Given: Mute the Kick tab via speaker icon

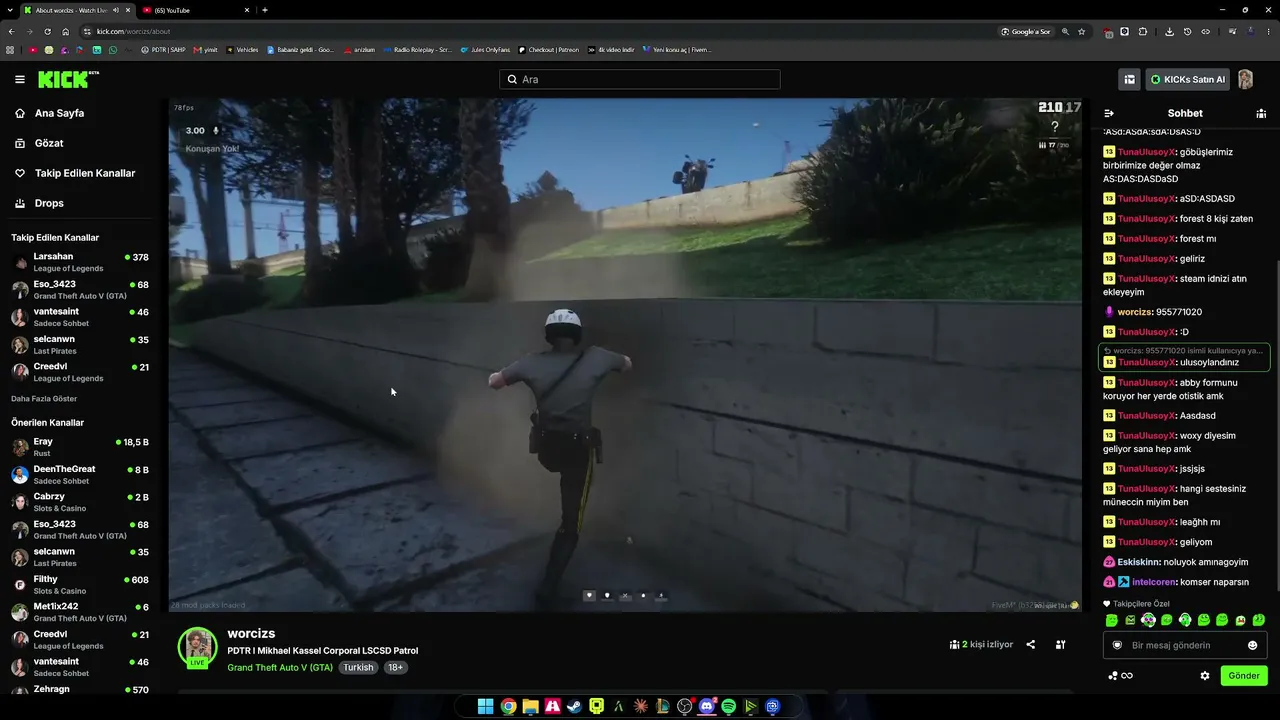Looking at the screenshot, I should (x=116, y=10).
